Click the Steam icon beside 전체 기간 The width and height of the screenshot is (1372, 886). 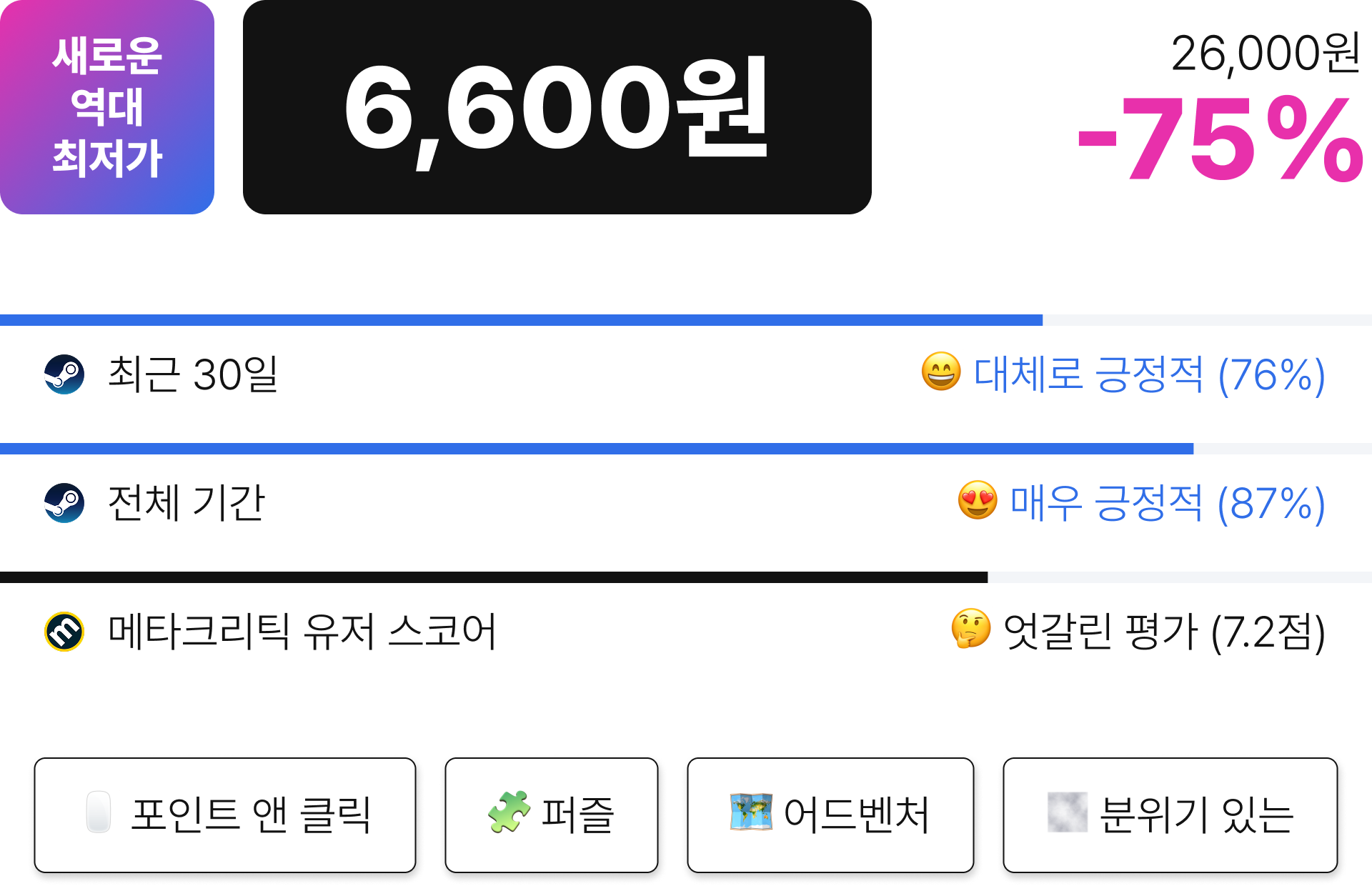pyautogui.click(x=64, y=503)
